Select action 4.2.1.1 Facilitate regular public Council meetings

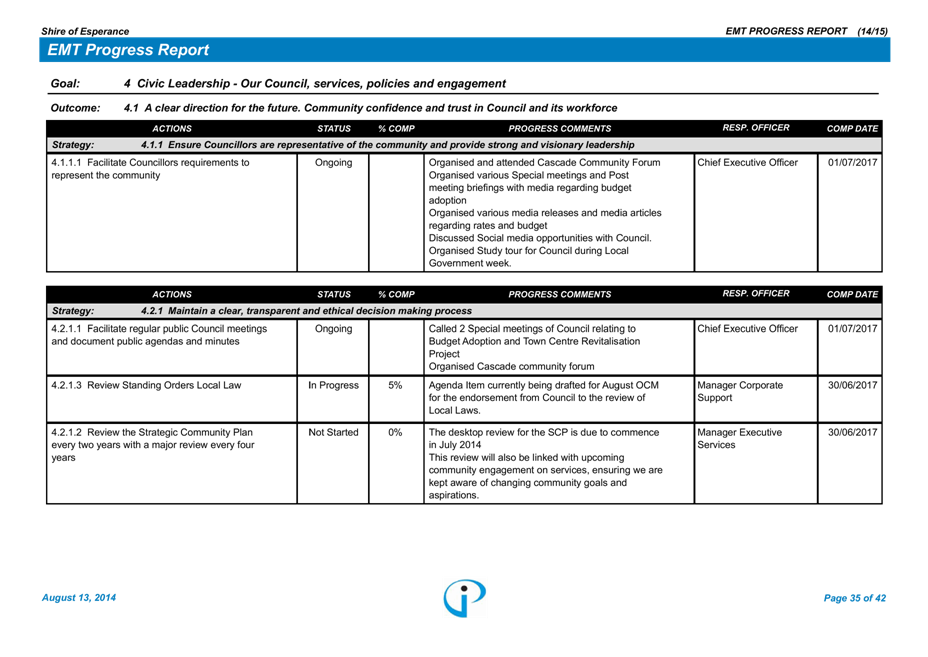159,335
